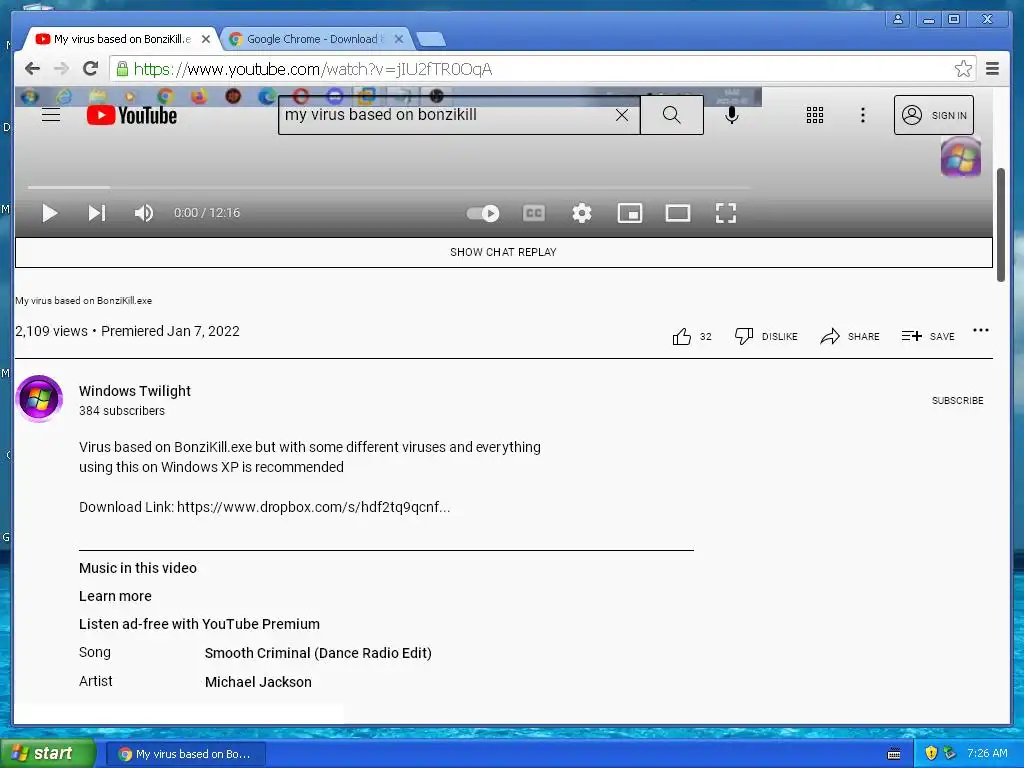Open the Windows Twilight channel name link

[x=135, y=391]
